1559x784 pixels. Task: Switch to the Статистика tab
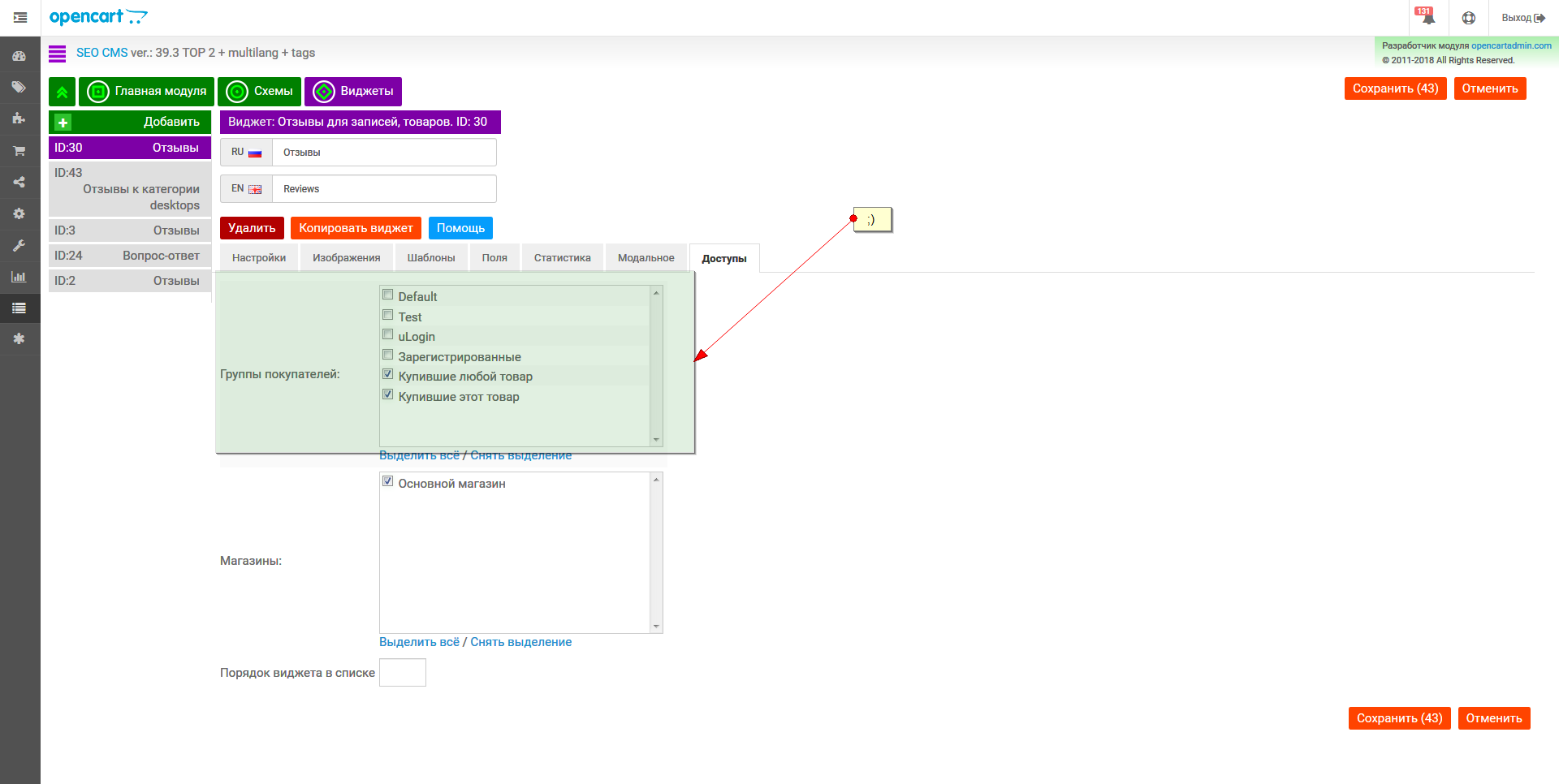pyautogui.click(x=563, y=258)
